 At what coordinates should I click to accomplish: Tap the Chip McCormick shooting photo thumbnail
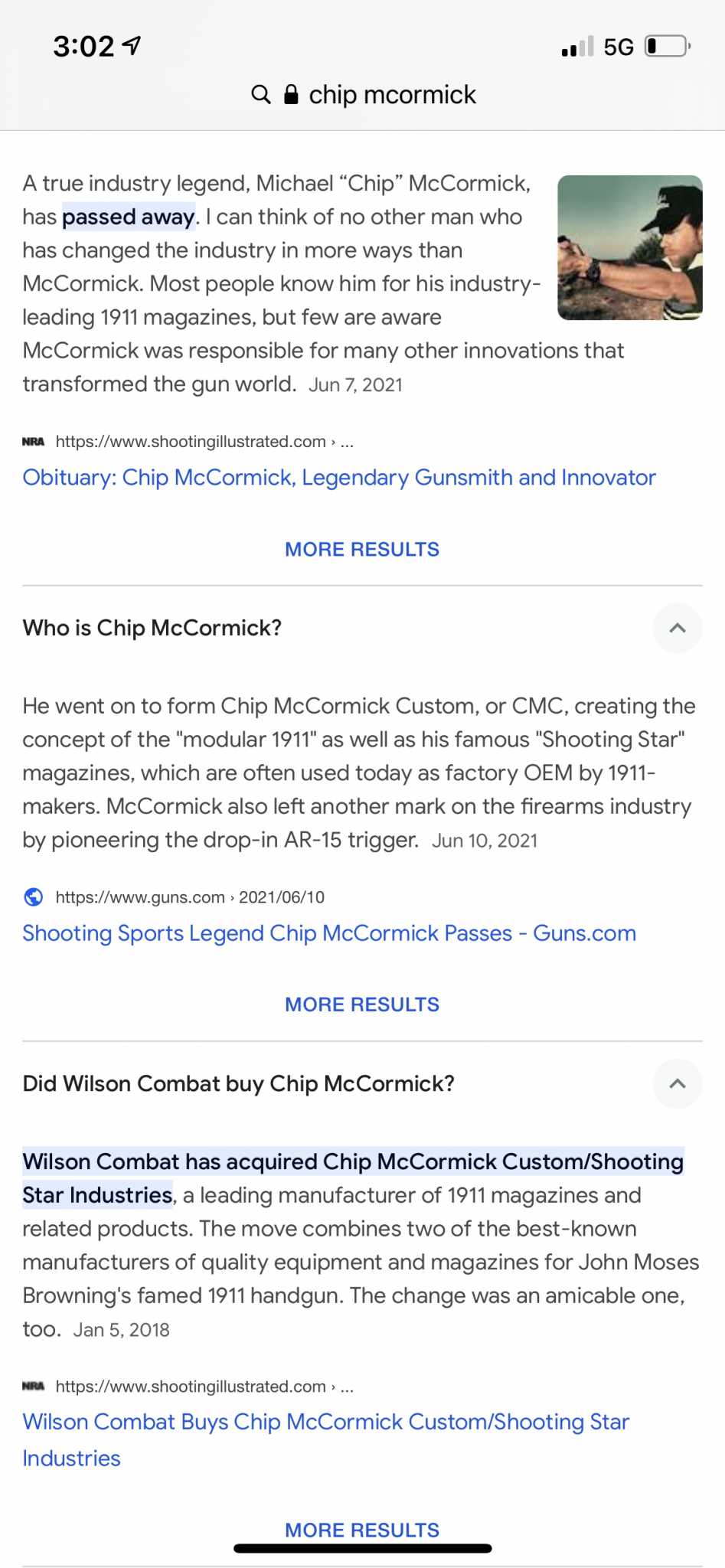pos(630,247)
